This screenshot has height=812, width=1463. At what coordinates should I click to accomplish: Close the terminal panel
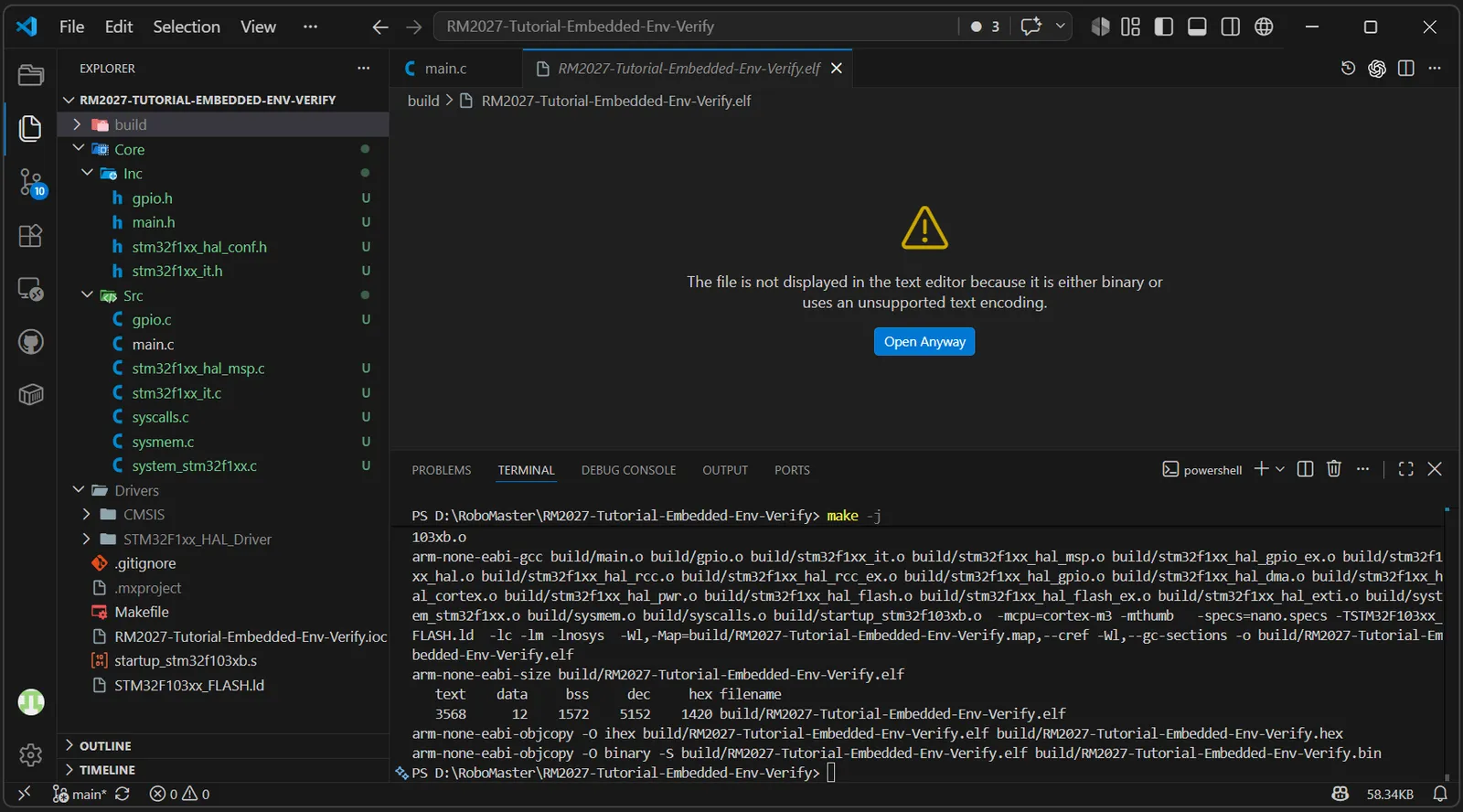(x=1435, y=469)
